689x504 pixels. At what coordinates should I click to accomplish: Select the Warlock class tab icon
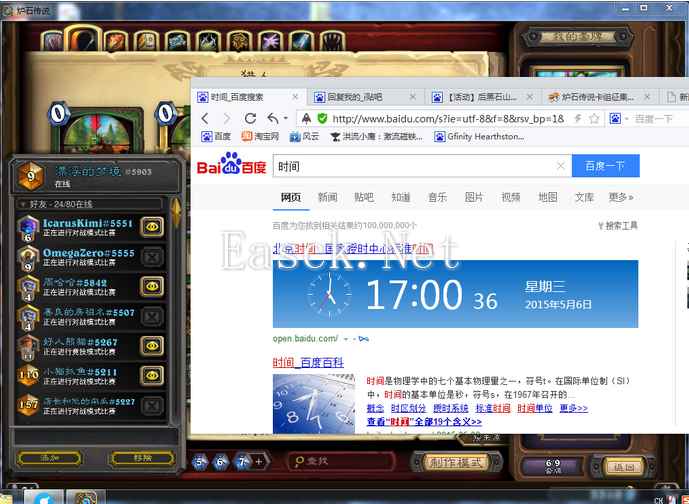(270, 41)
